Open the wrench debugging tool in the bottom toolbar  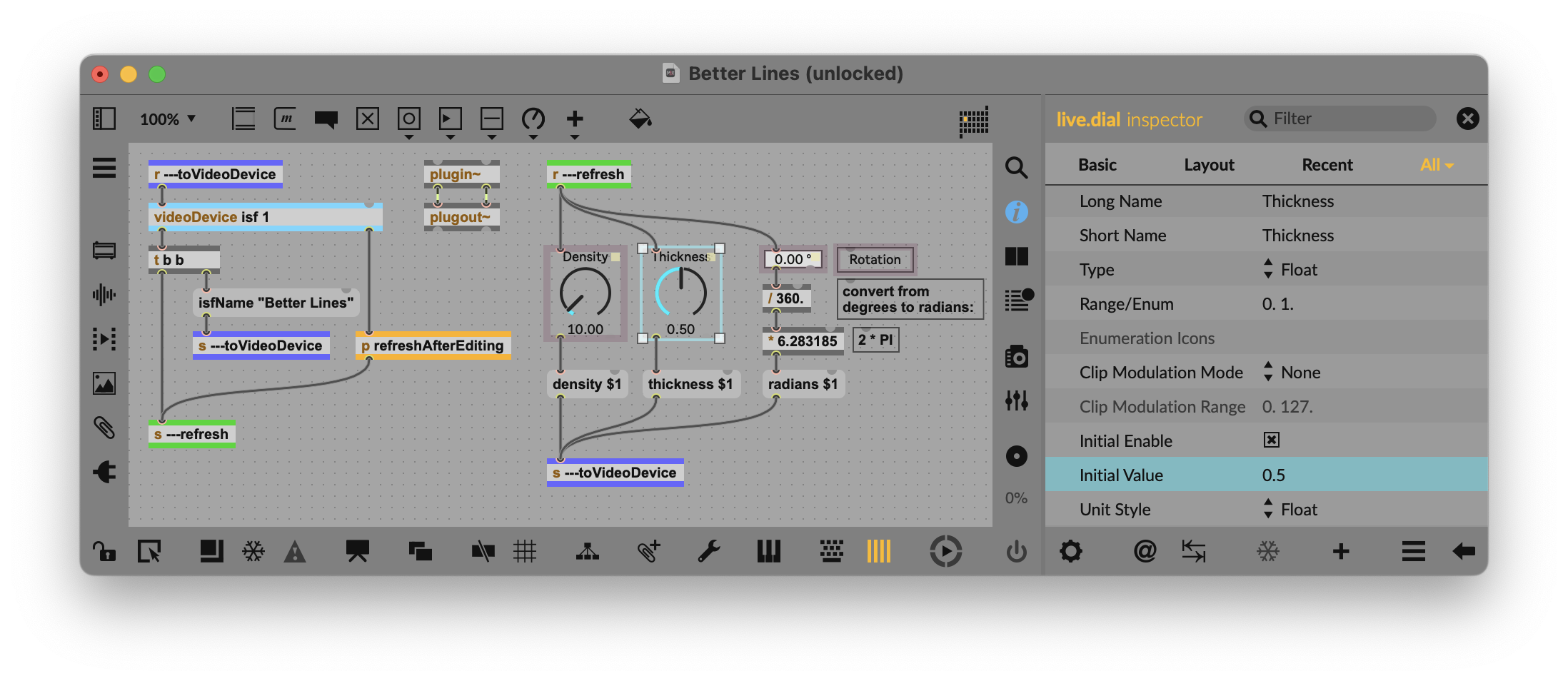708,551
